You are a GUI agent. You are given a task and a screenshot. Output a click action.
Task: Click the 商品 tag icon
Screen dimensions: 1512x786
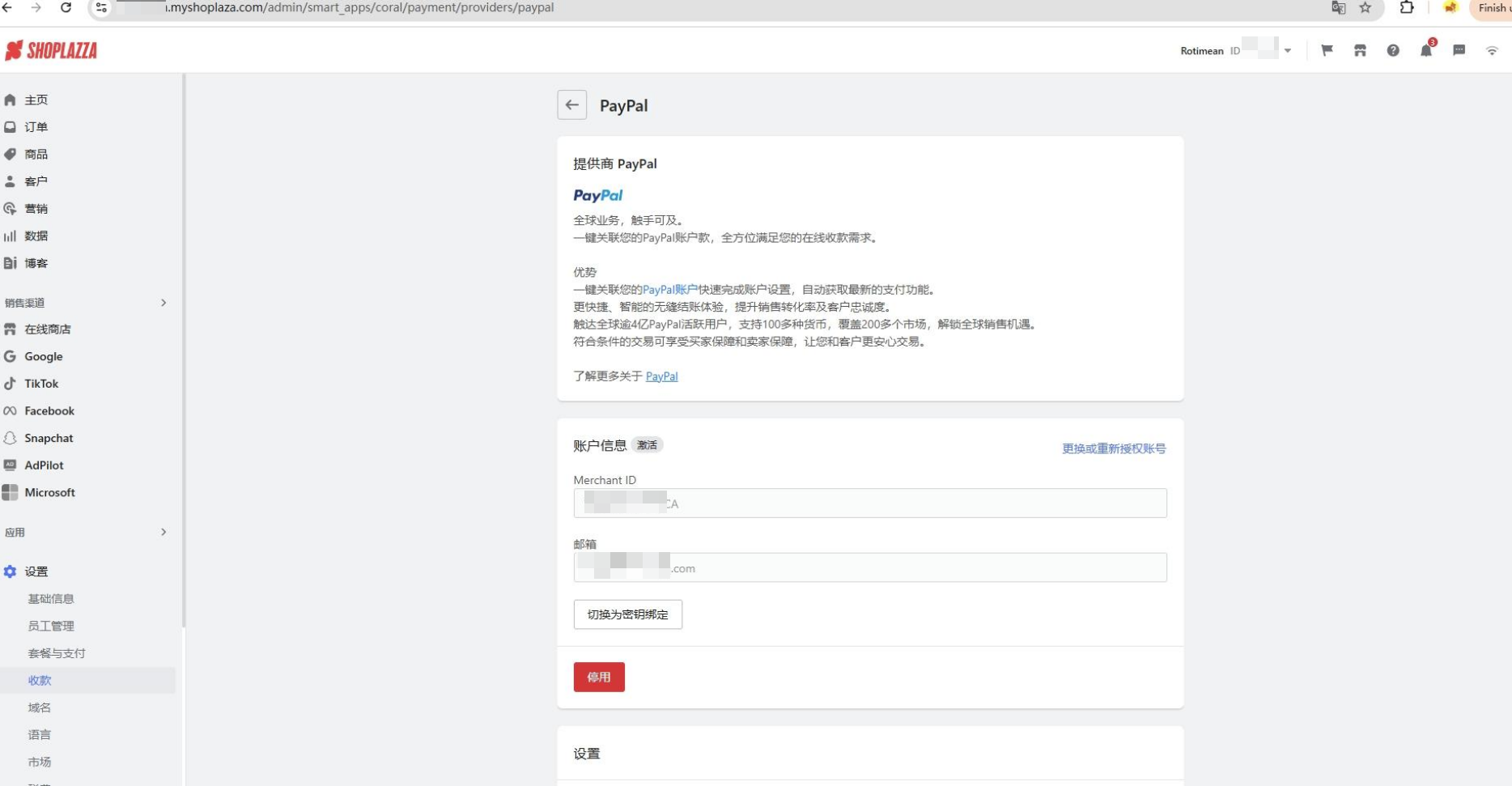[10, 154]
